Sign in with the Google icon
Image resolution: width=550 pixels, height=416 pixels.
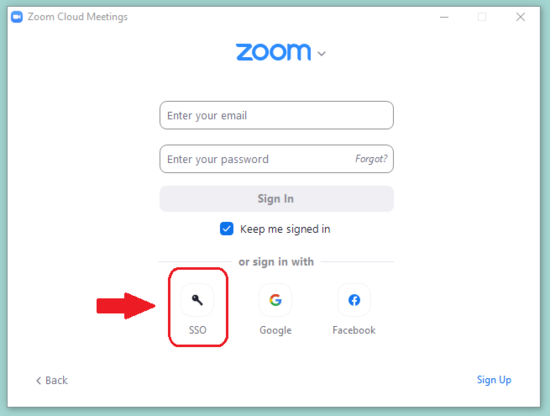275,300
